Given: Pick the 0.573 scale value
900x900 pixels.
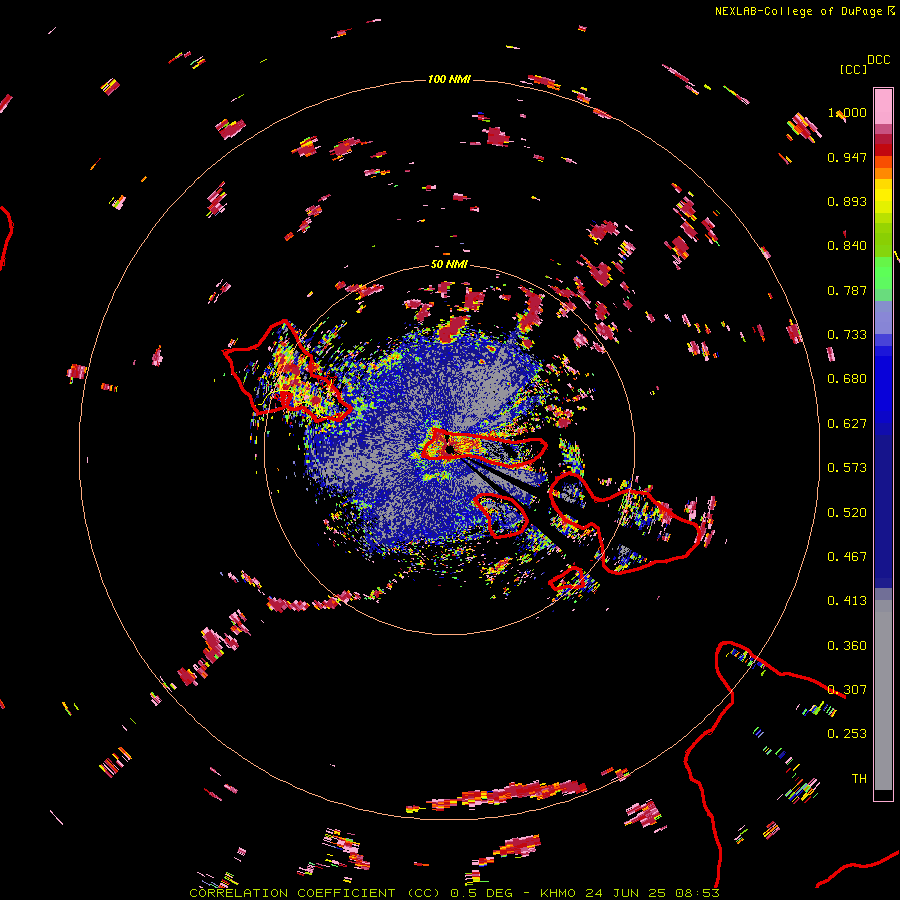Looking at the screenshot, I should pos(847,468).
